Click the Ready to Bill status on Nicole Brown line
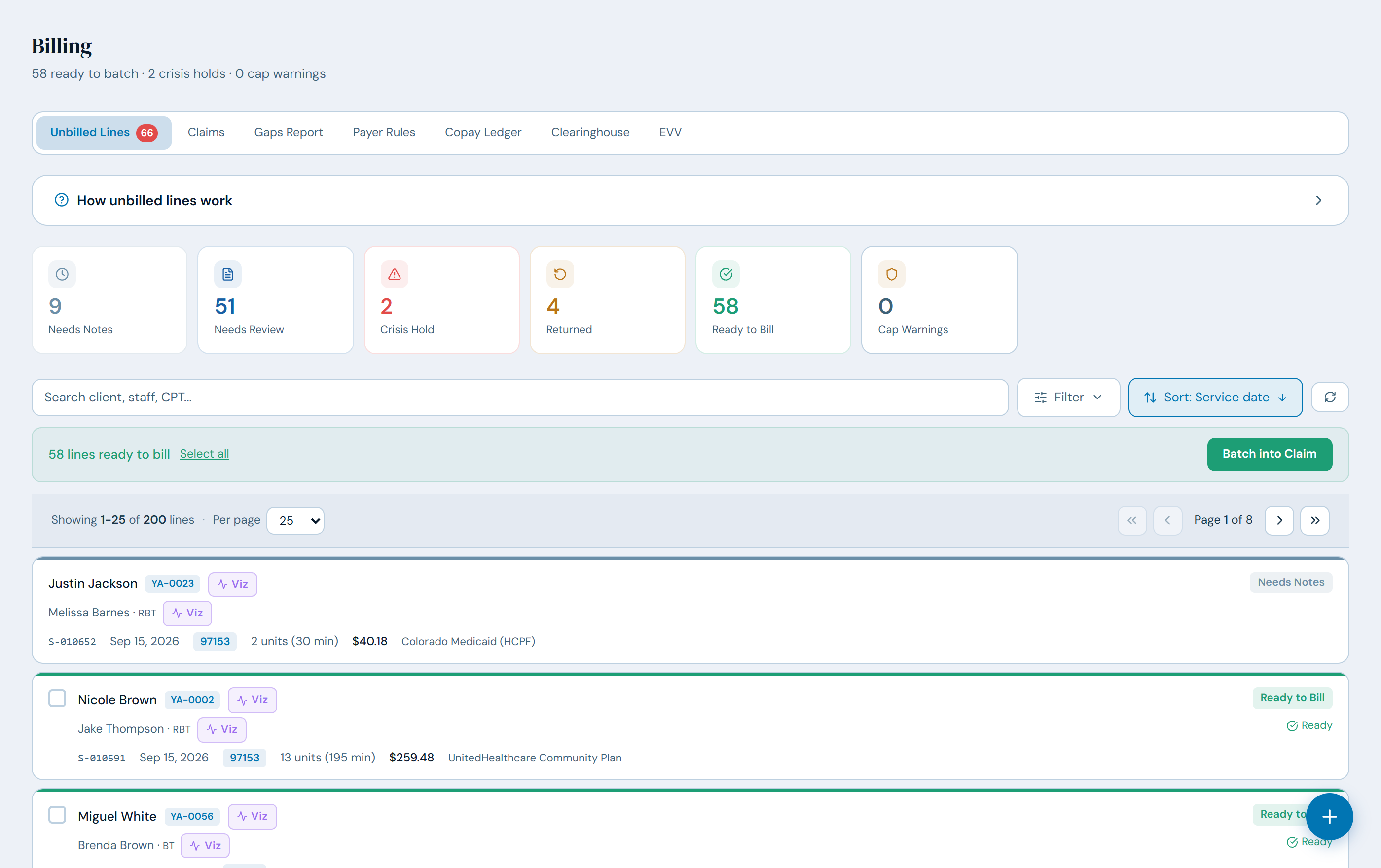 (x=1292, y=698)
